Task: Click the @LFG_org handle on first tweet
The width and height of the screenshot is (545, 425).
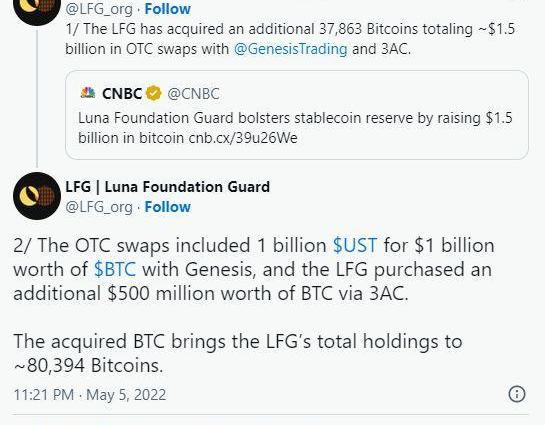Action: pyautogui.click(x=99, y=9)
